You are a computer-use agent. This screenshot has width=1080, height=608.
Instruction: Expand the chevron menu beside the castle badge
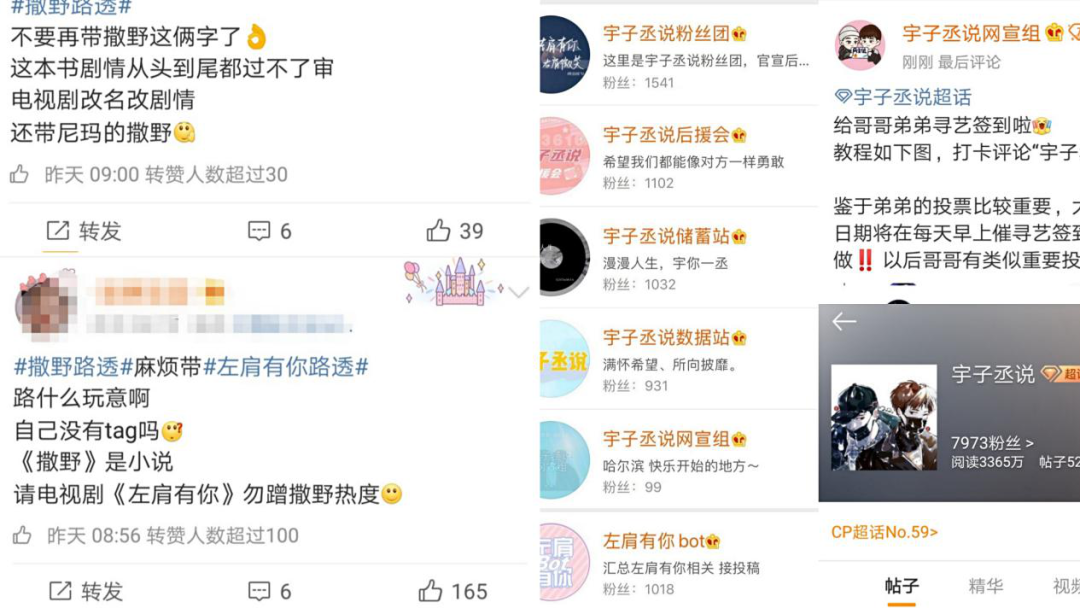[519, 293]
